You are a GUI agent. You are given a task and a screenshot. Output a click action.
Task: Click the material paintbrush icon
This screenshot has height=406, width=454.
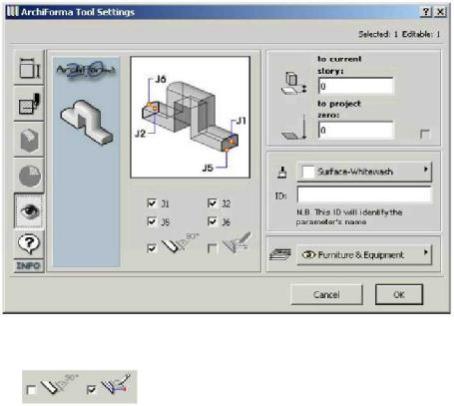(282, 172)
